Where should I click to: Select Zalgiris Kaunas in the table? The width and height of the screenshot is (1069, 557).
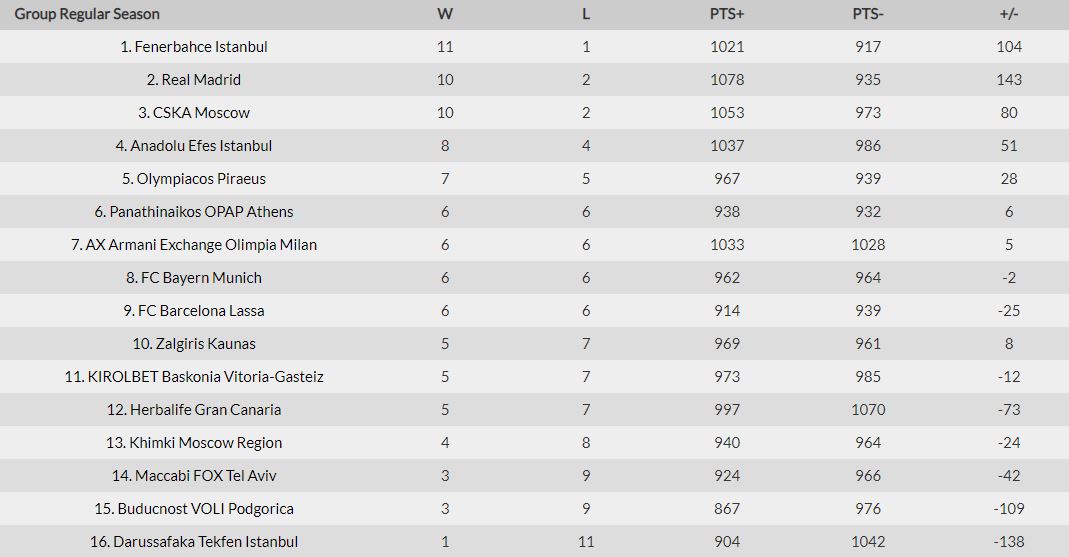click(194, 344)
